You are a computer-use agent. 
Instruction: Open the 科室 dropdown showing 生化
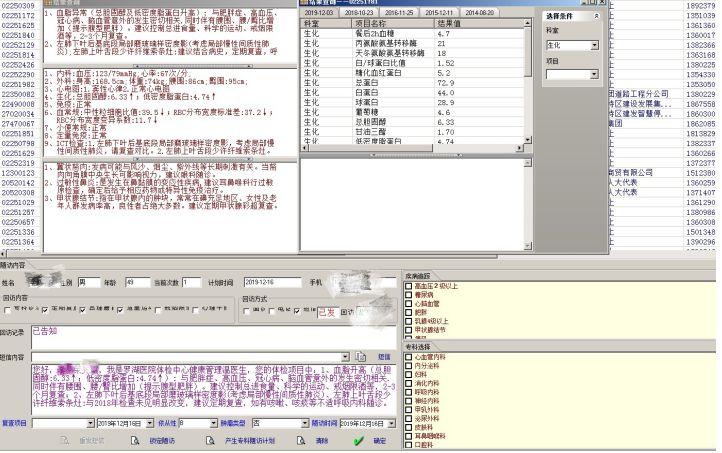594,45
